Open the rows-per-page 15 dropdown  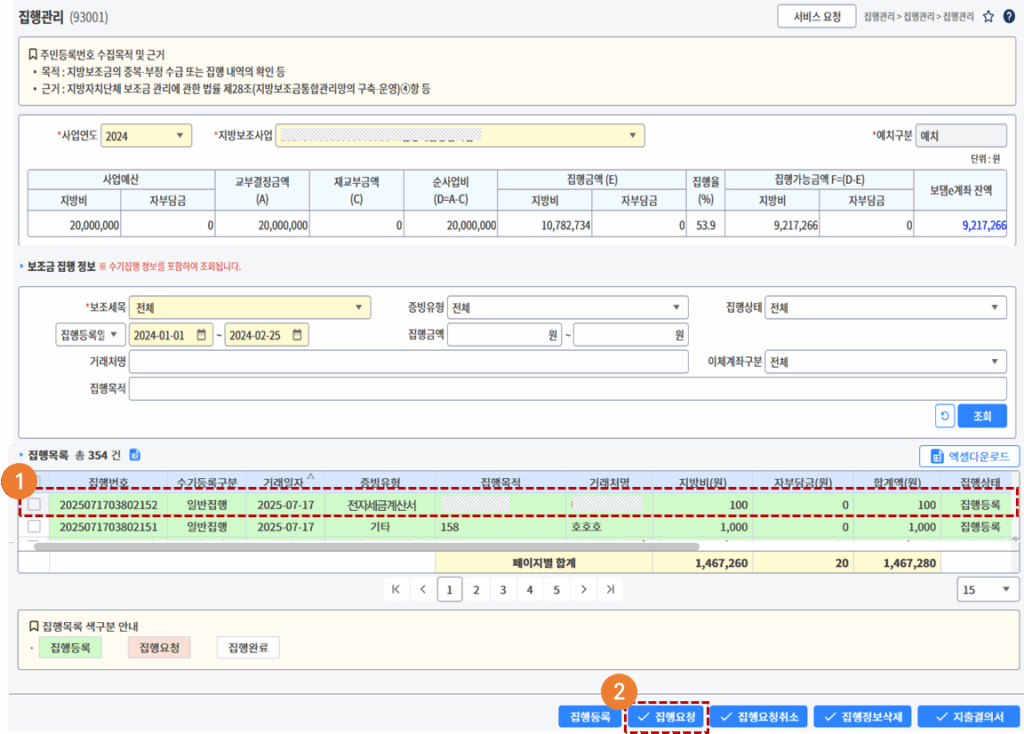pos(987,590)
